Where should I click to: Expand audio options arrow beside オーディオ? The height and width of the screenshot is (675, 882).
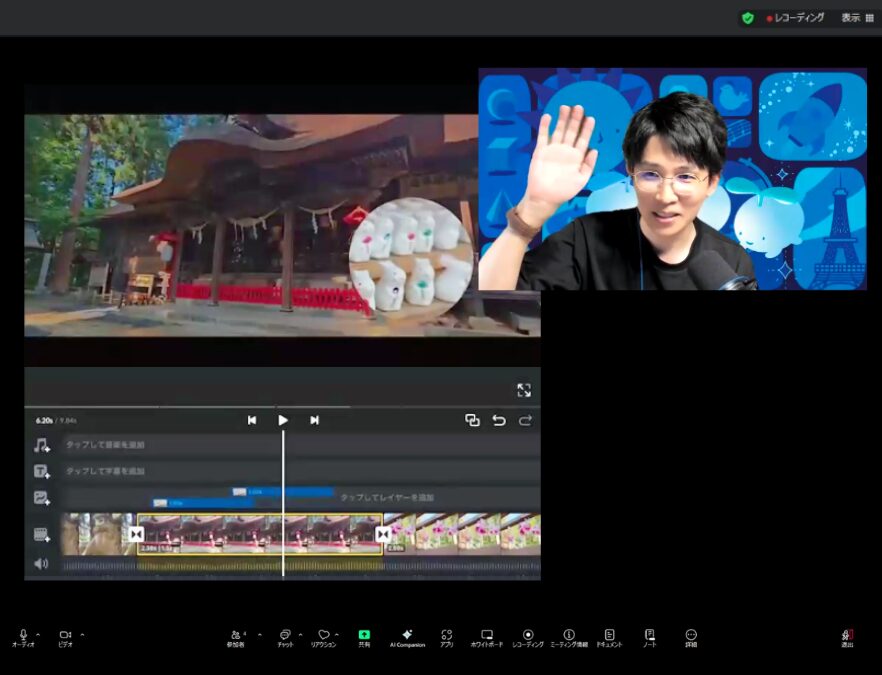pos(38,634)
